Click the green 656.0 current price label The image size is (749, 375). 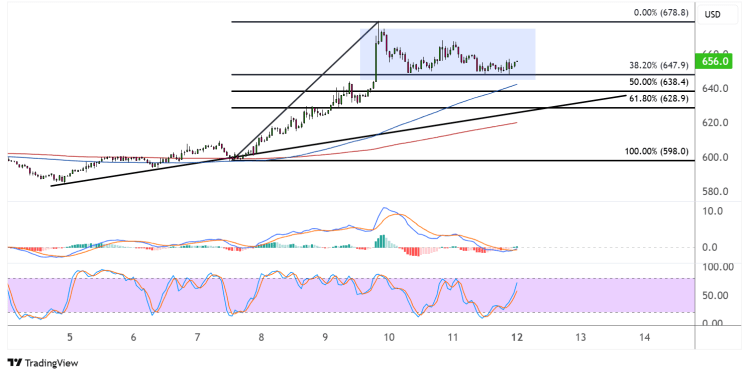(x=714, y=61)
